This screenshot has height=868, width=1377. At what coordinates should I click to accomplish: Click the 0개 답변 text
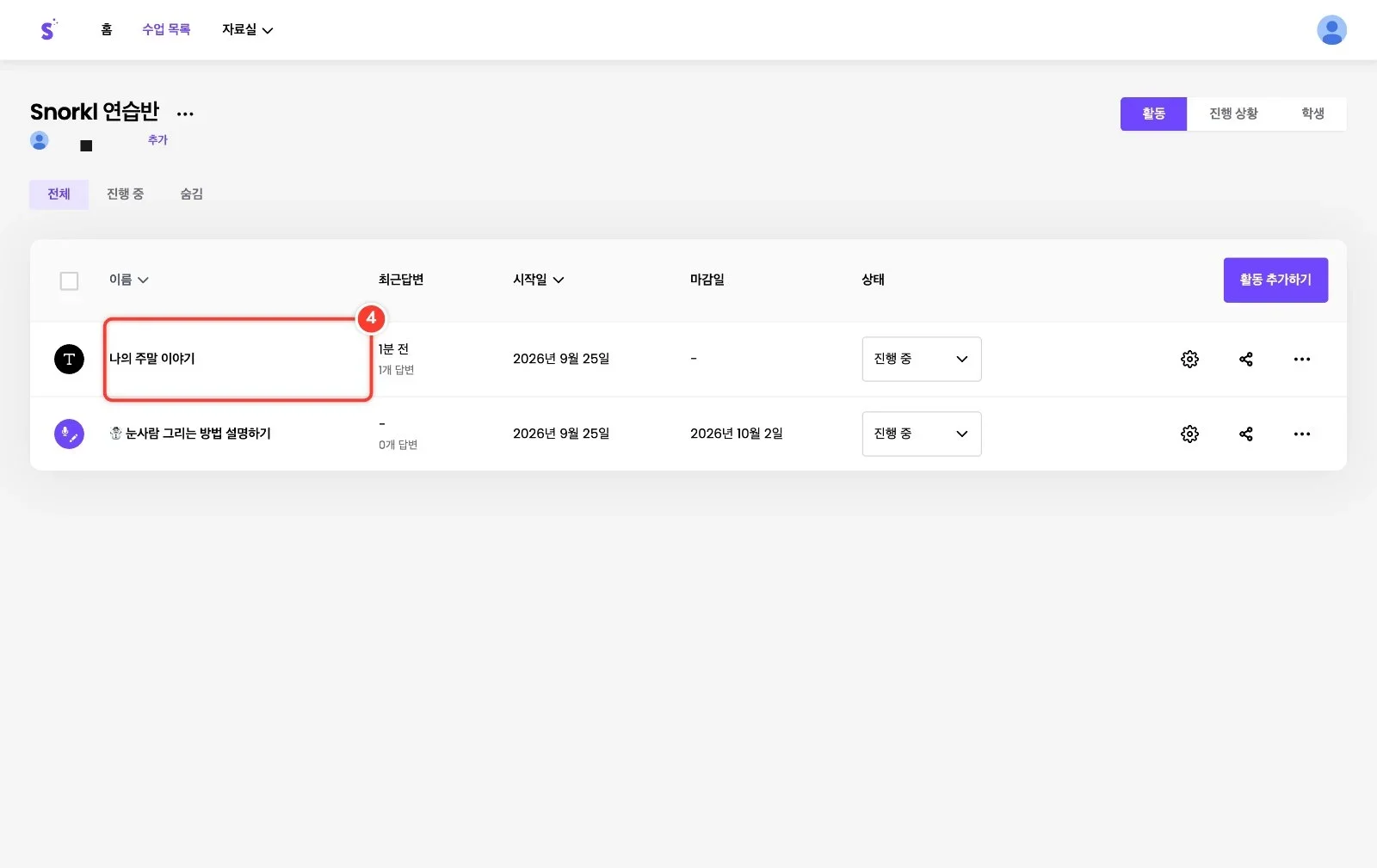[398, 445]
